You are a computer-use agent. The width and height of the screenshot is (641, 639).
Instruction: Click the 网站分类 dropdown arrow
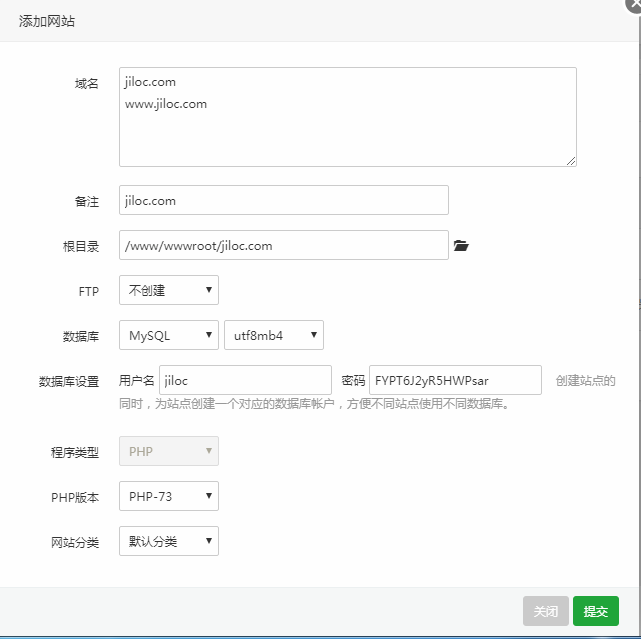click(209, 541)
